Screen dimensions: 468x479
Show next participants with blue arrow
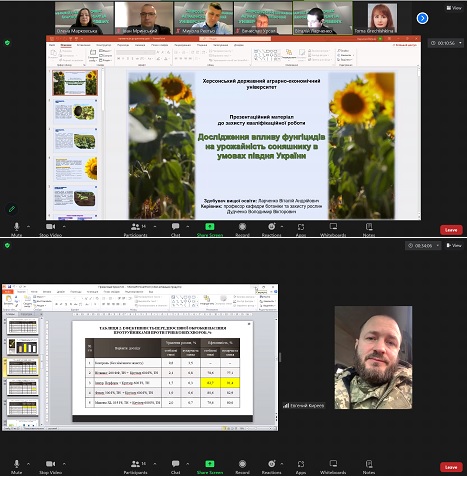(422, 18)
